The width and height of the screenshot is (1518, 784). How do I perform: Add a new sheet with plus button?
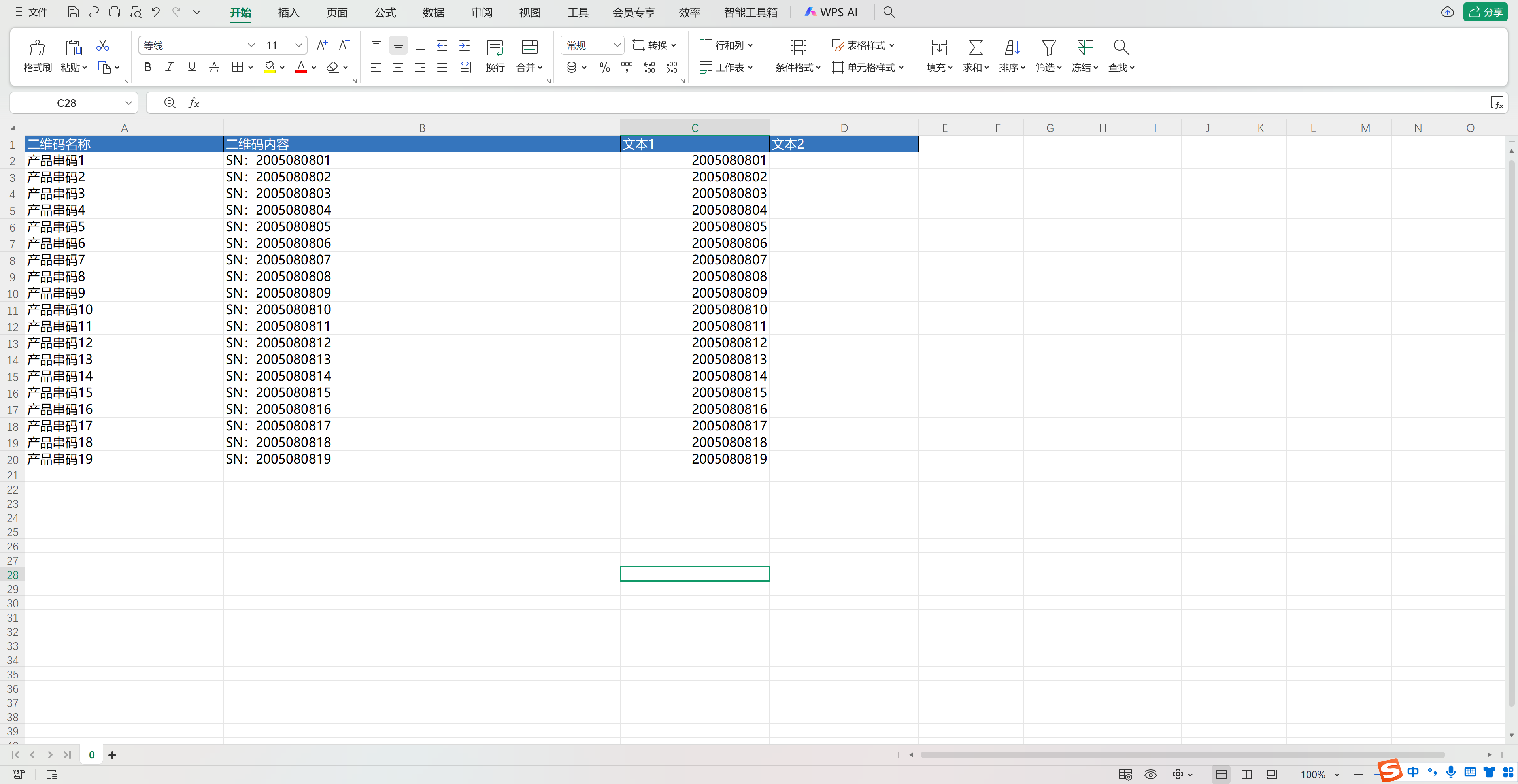[112, 754]
